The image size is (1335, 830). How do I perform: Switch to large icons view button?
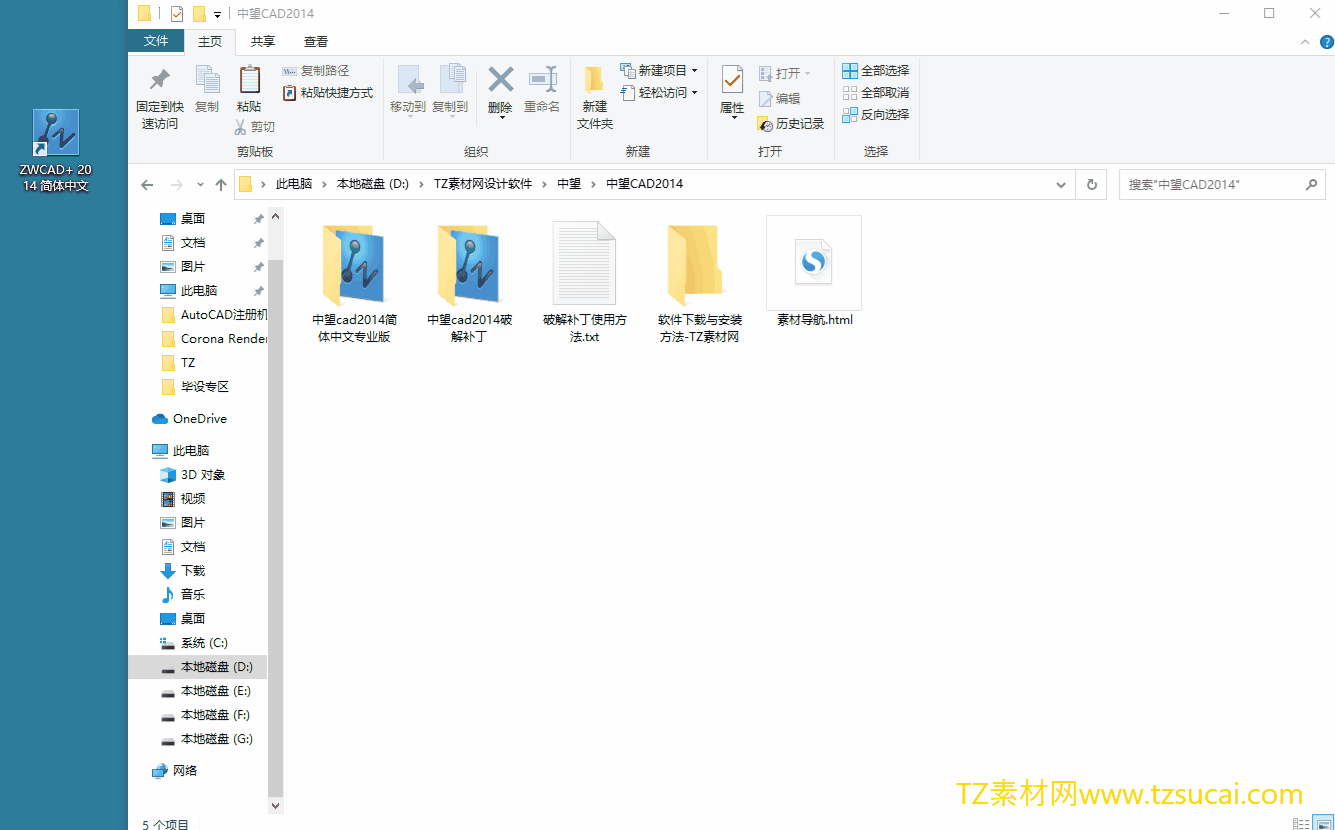point(1321,823)
